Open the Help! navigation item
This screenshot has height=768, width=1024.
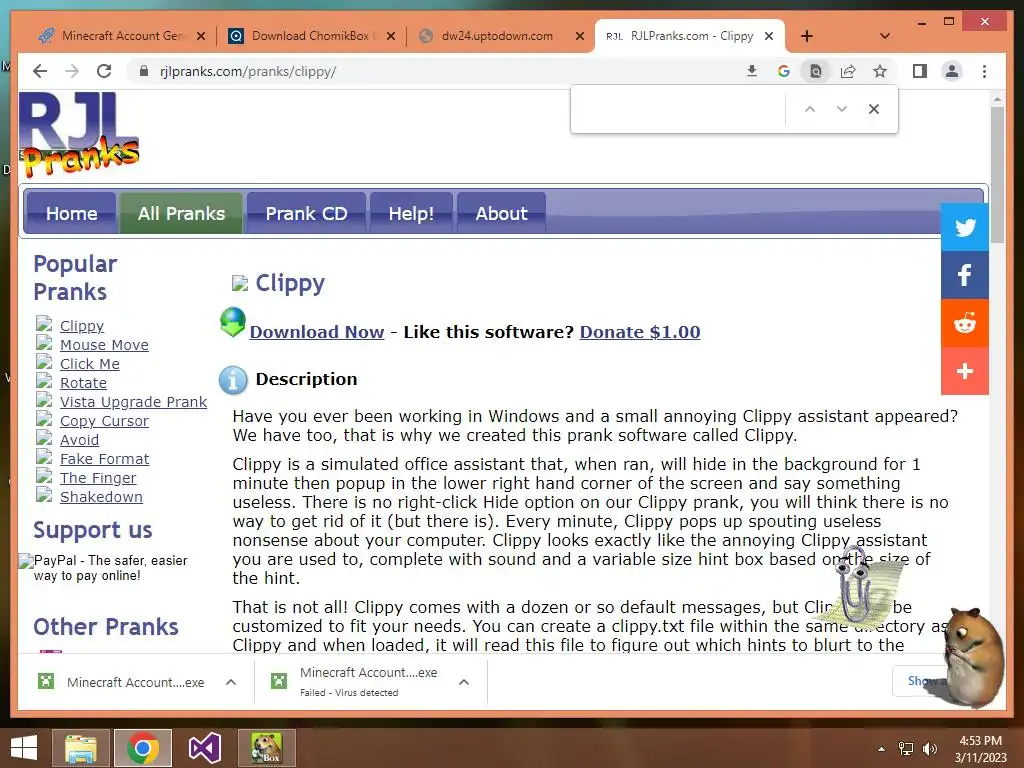pos(411,213)
